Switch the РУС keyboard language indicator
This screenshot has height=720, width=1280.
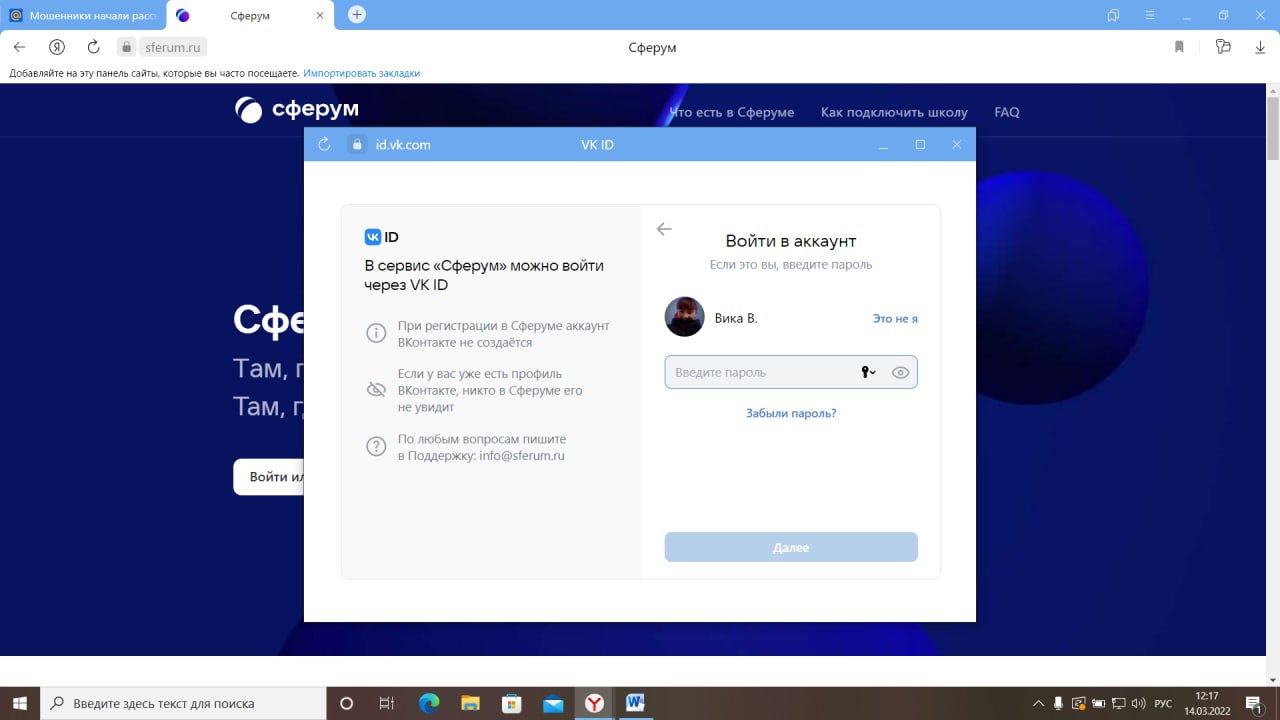(1163, 703)
